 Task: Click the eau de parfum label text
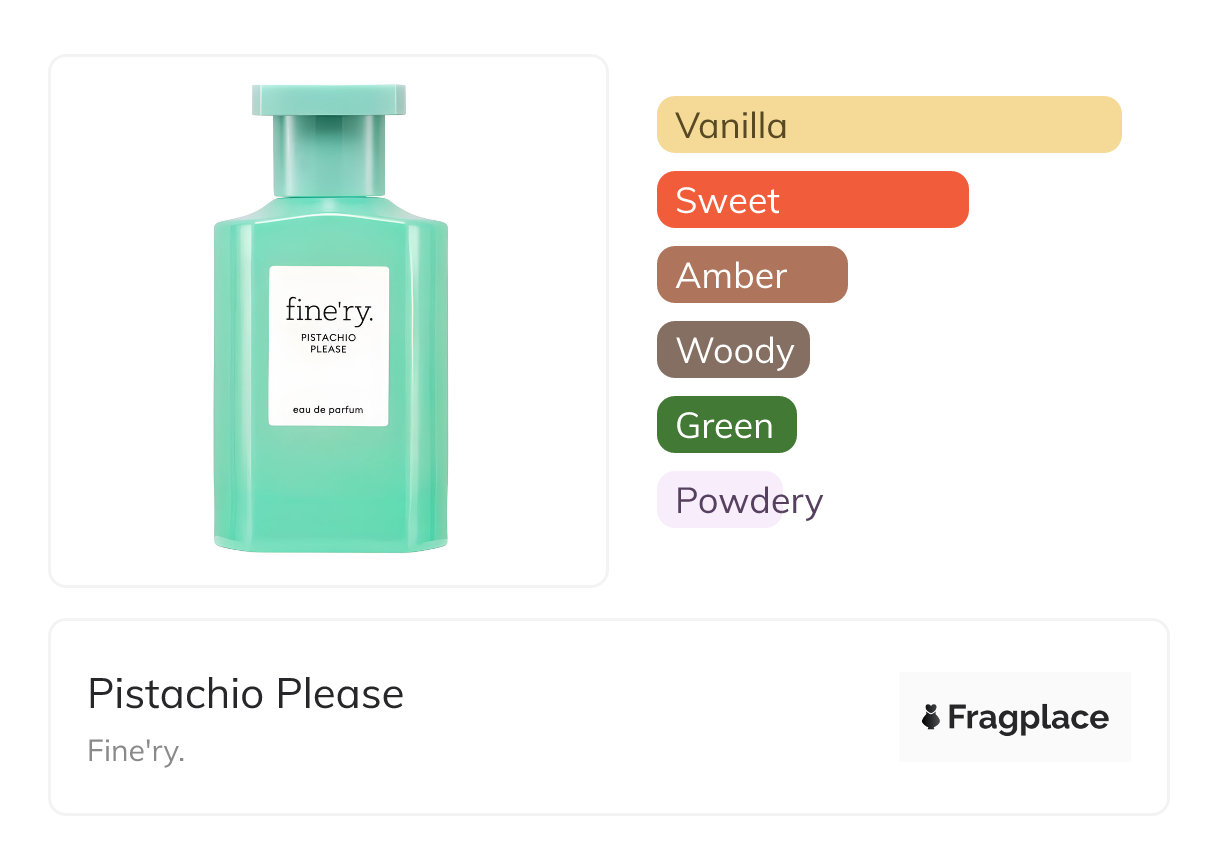(x=328, y=409)
